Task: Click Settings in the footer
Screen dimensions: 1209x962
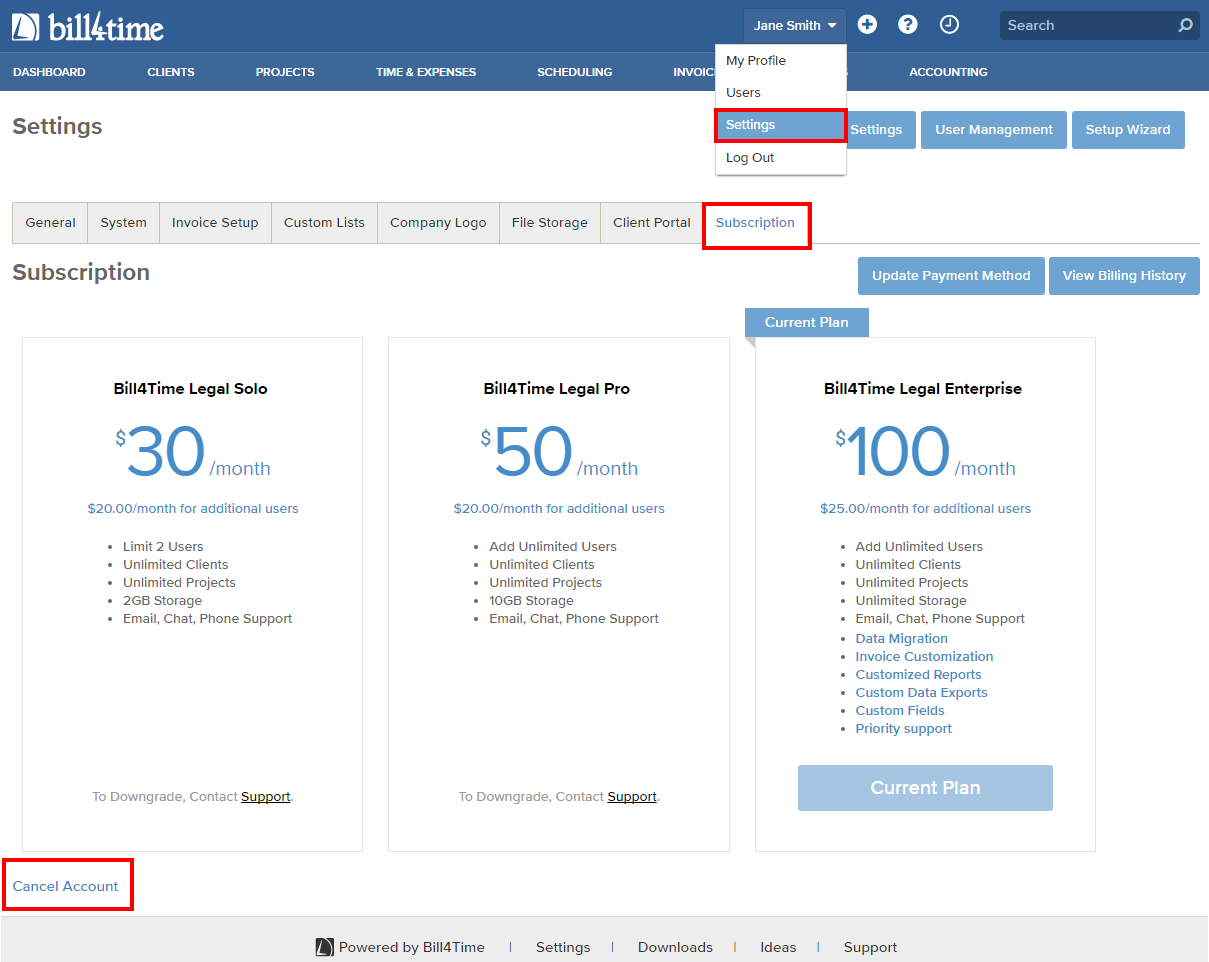Action: tap(563, 947)
